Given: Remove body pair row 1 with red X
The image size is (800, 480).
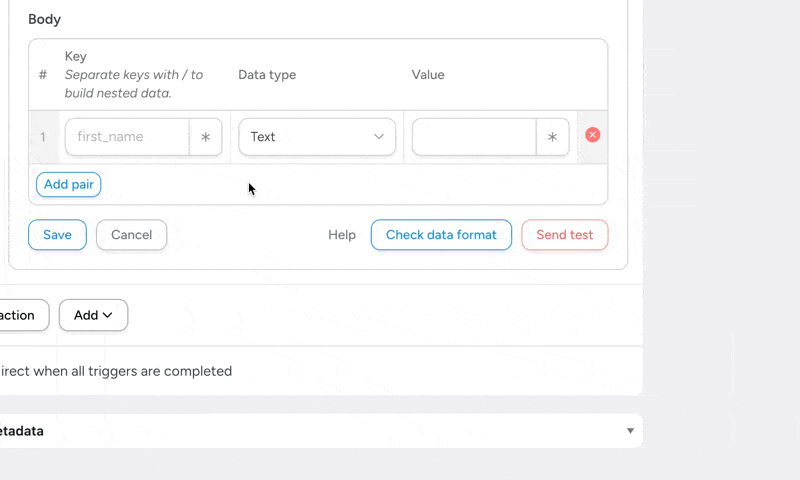Looking at the screenshot, I should tap(593, 135).
